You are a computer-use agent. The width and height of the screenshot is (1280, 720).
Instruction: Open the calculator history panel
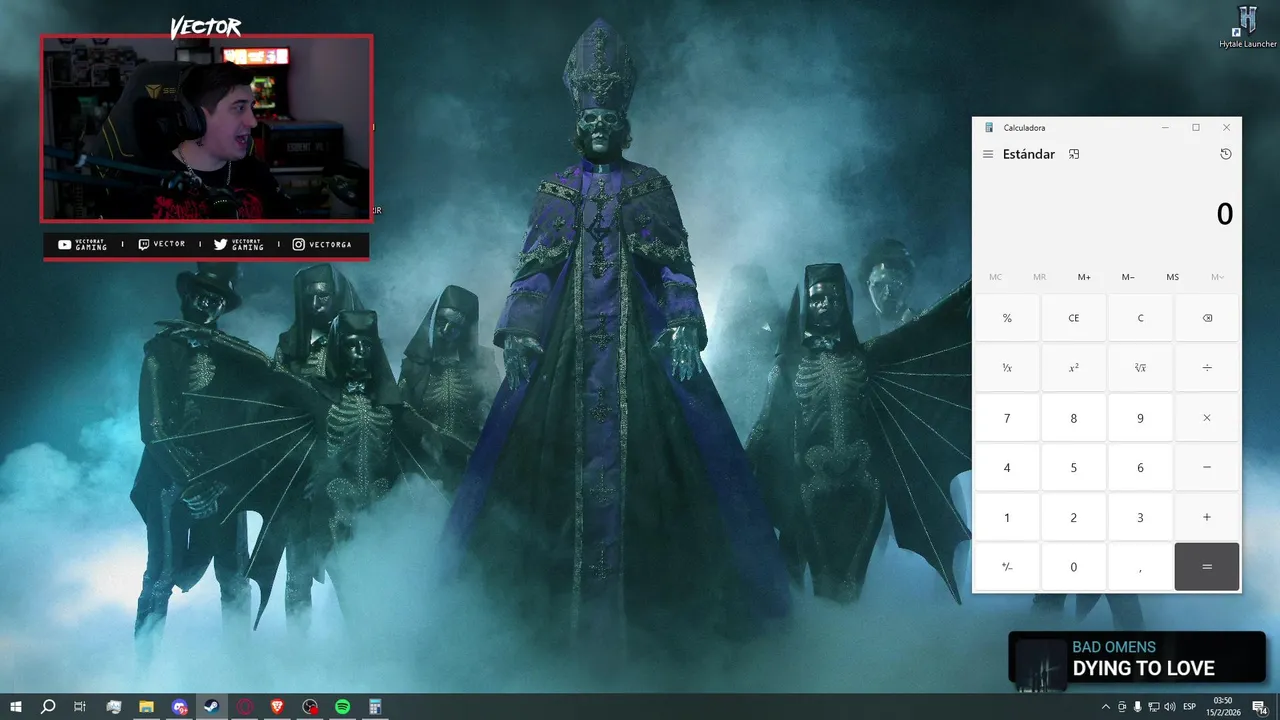pos(1226,154)
